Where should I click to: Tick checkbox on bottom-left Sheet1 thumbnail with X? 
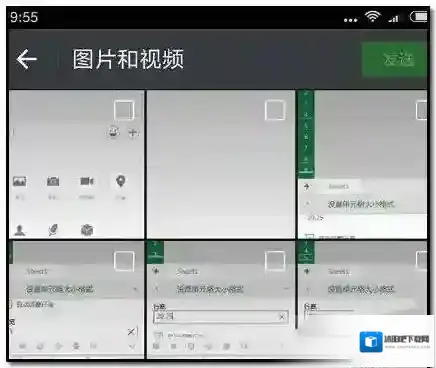[124, 261]
